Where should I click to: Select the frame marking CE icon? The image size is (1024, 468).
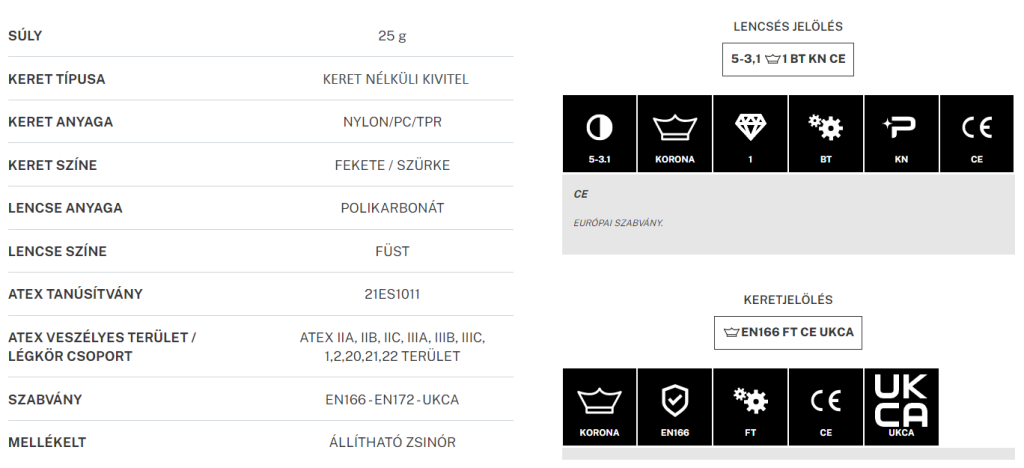(826, 407)
